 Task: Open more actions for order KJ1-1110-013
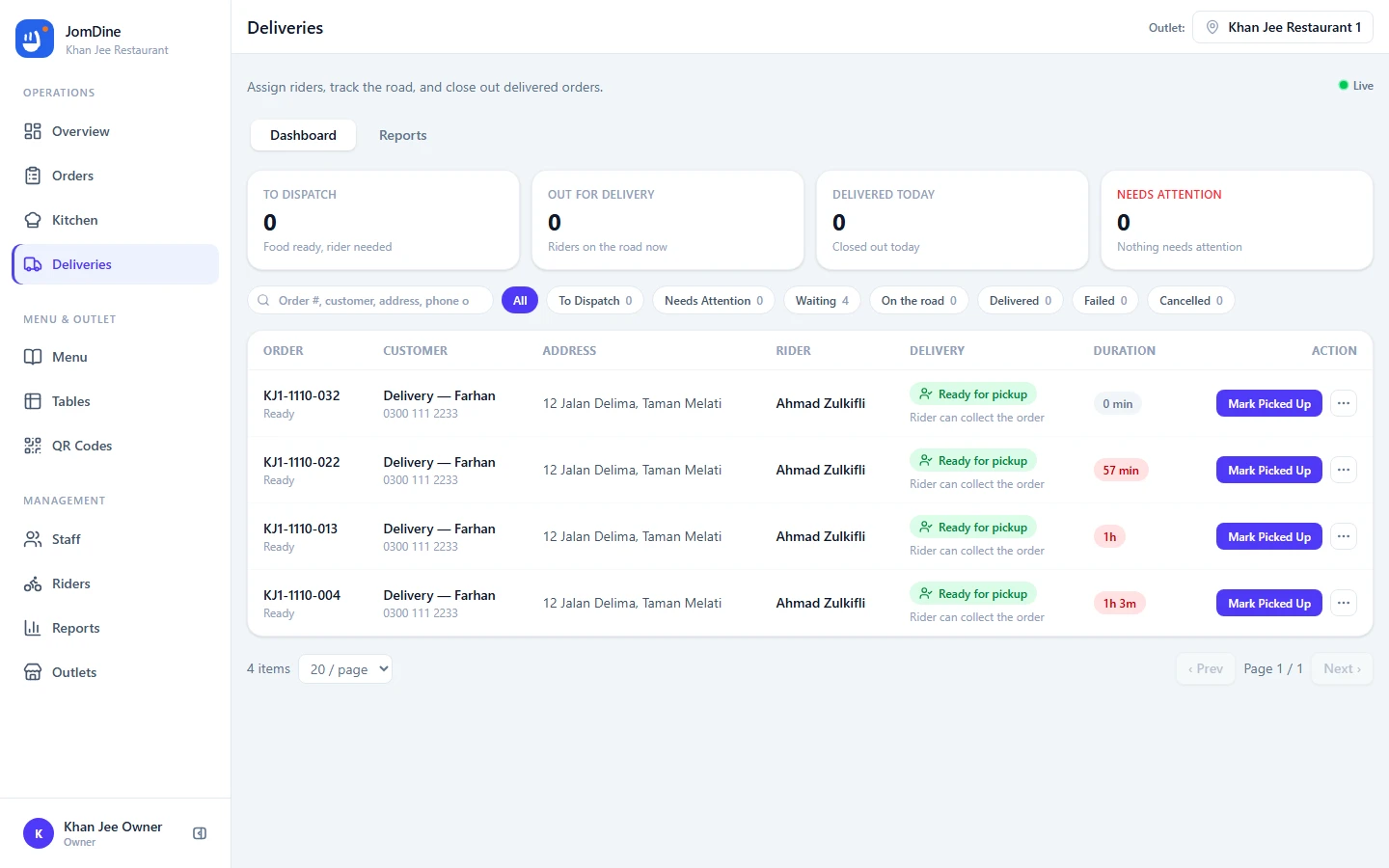(x=1344, y=536)
